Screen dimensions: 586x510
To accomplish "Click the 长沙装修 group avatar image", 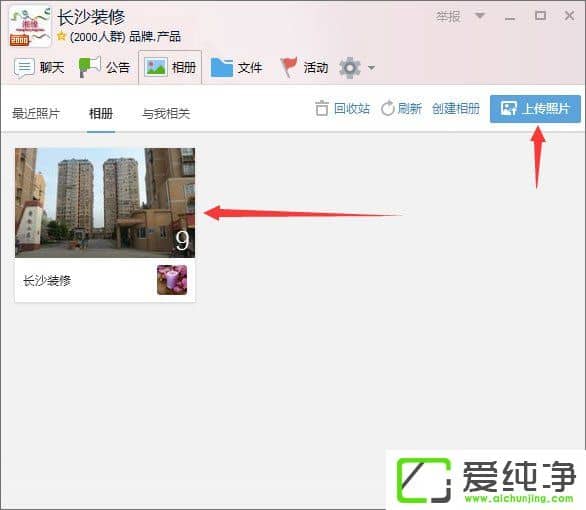I will [x=30, y=26].
